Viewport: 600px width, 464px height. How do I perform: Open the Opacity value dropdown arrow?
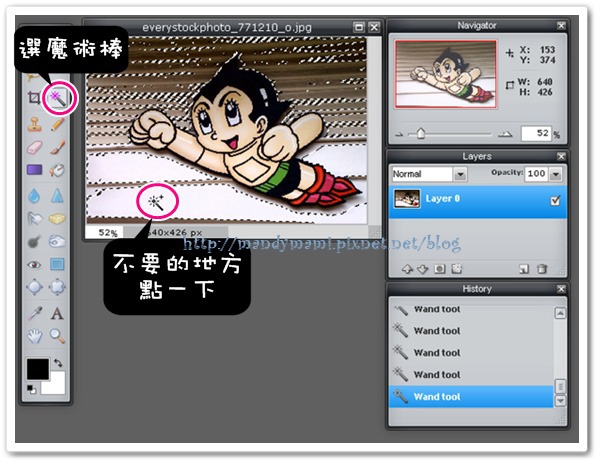(x=556, y=174)
